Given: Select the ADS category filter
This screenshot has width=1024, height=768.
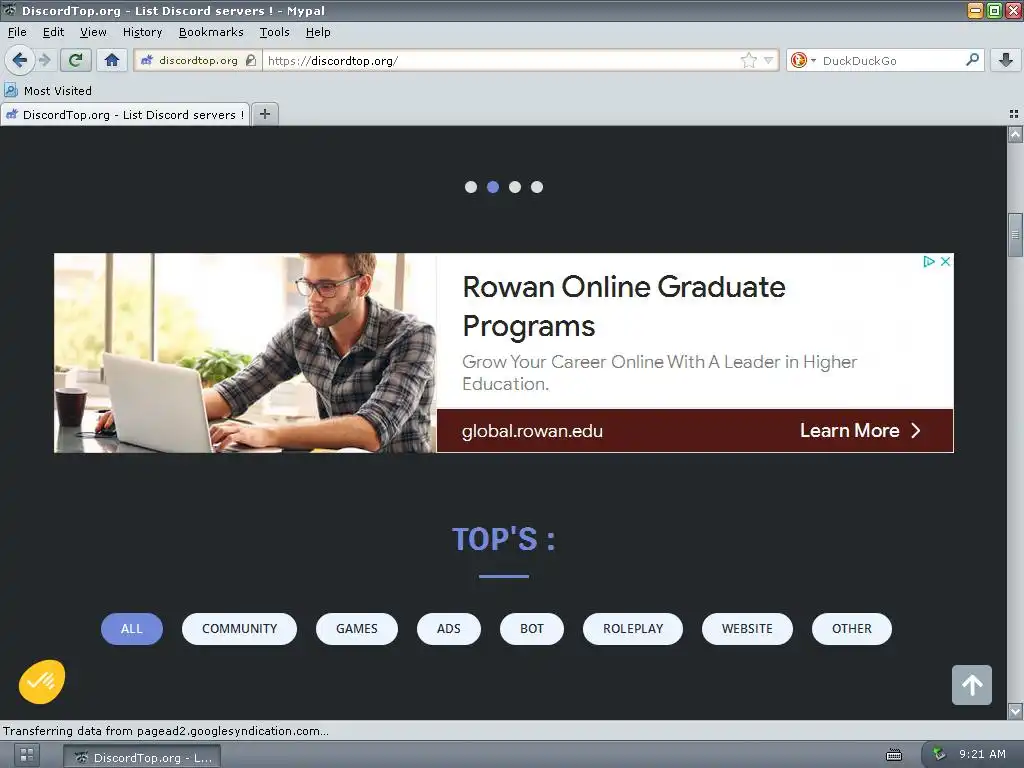Looking at the screenshot, I should tap(449, 629).
